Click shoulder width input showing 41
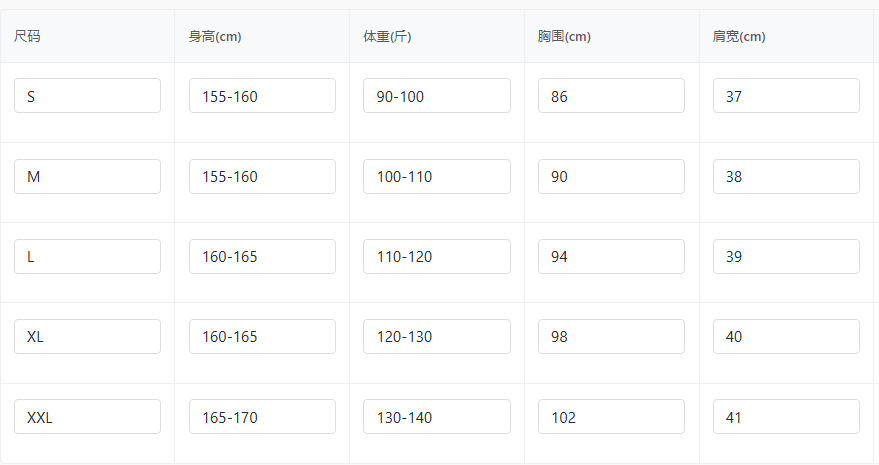Screen dimensions: 879x465 coord(786,417)
